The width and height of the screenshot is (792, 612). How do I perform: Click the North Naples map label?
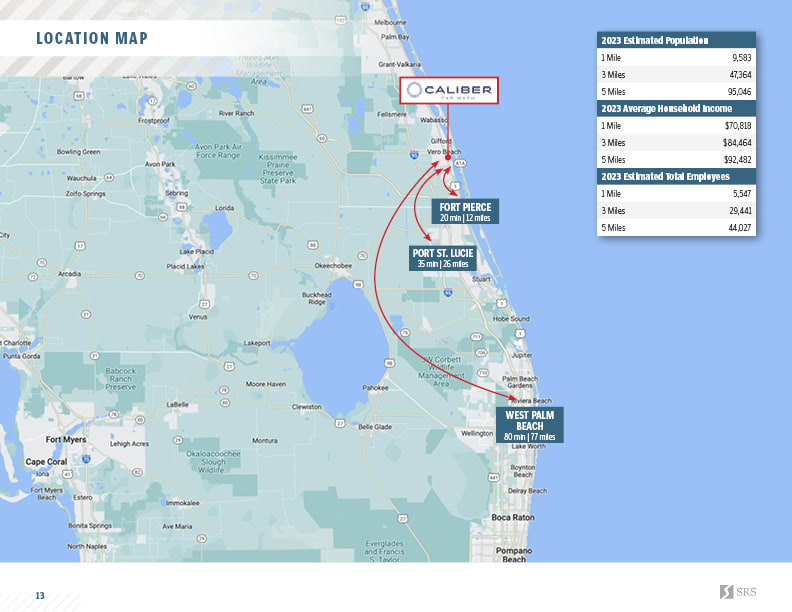[x=87, y=546]
